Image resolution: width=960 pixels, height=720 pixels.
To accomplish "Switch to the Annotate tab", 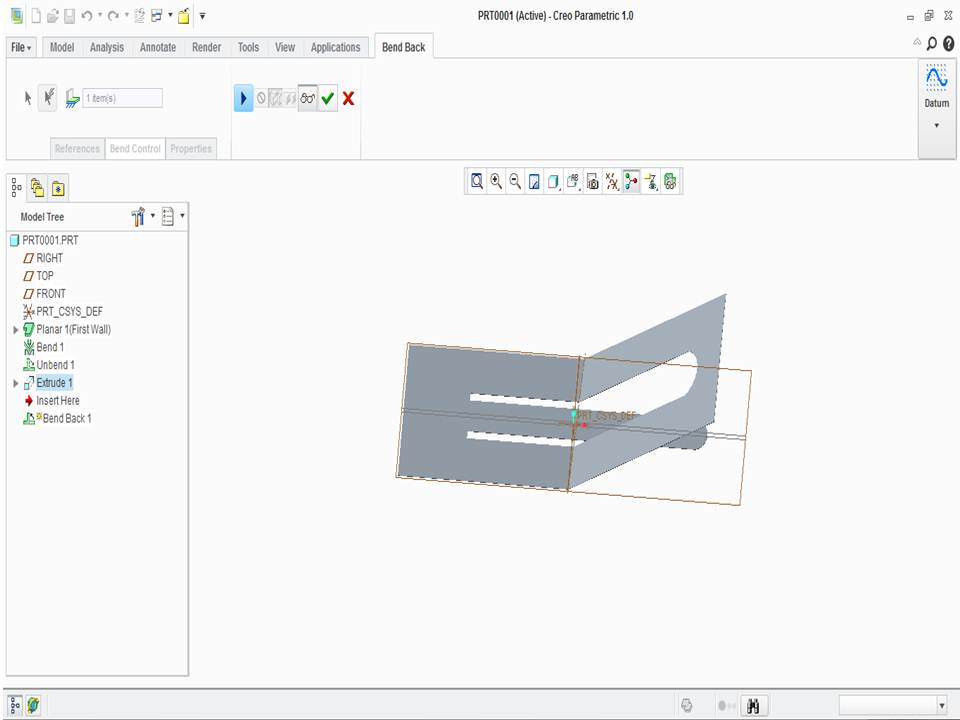I will tap(158, 47).
